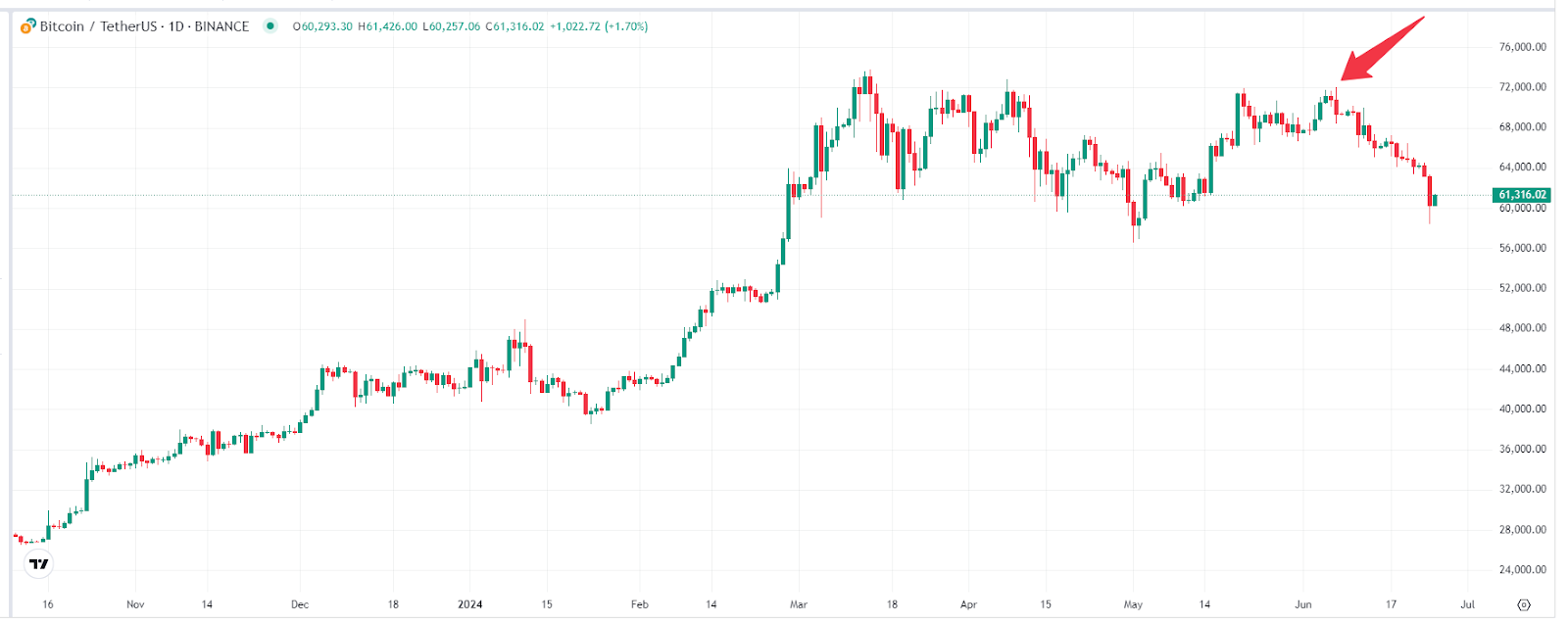Click the Bitcoin coin symbol icon
1568x625 pixels.
(28, 26)
